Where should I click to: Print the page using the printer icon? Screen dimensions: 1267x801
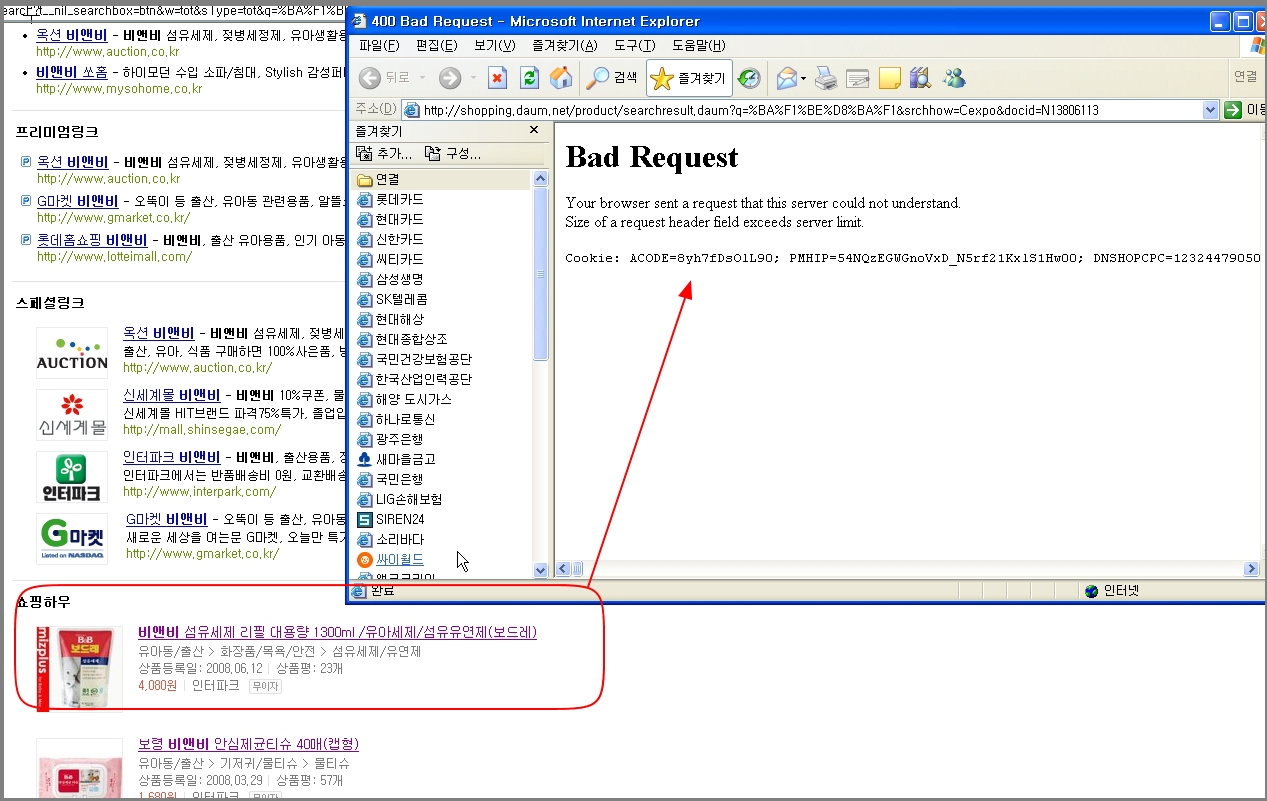[x=826, y=78]
